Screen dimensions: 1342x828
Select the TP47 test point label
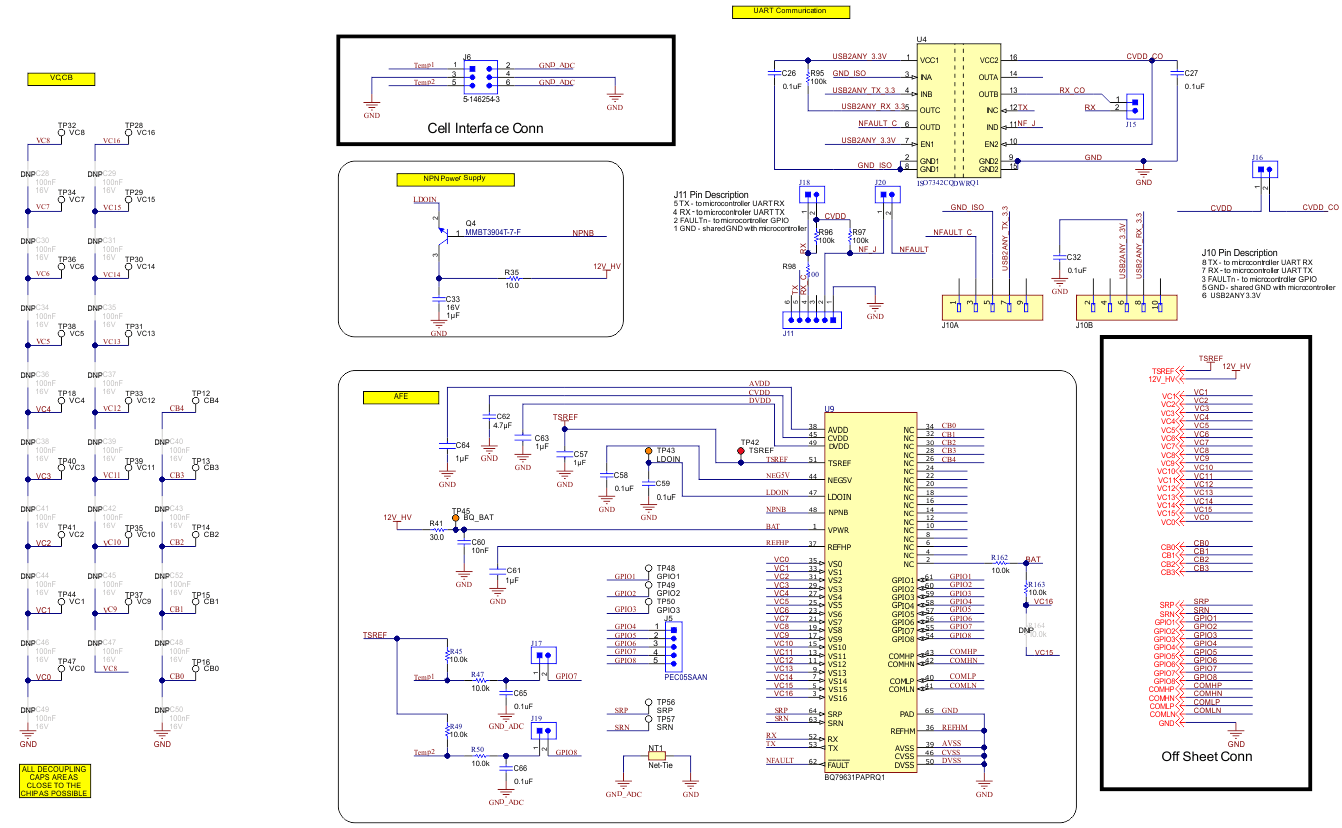tap(67, 662)
